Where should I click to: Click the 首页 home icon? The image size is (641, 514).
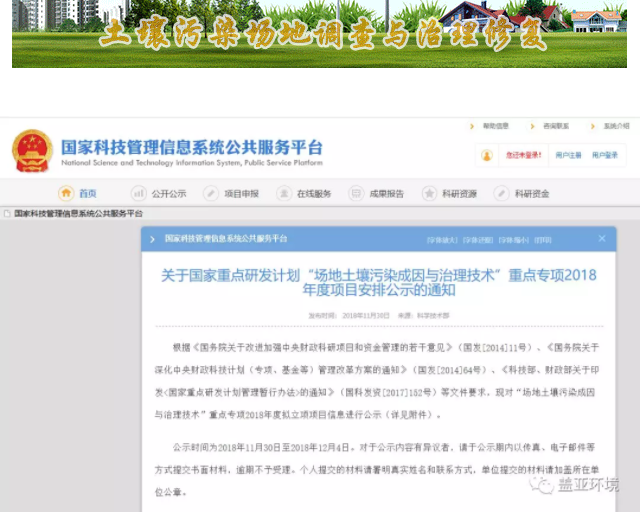pyautogui.click(x=67, y=193)
